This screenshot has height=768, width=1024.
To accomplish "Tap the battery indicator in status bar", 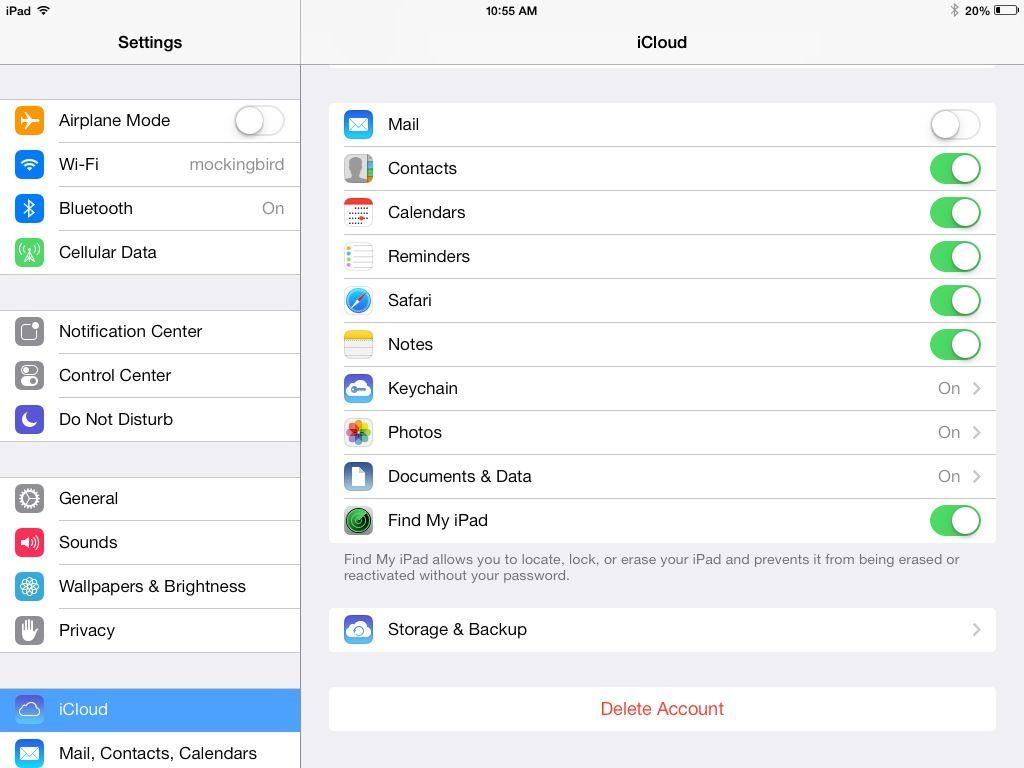I will click(x=1005, y=11).
